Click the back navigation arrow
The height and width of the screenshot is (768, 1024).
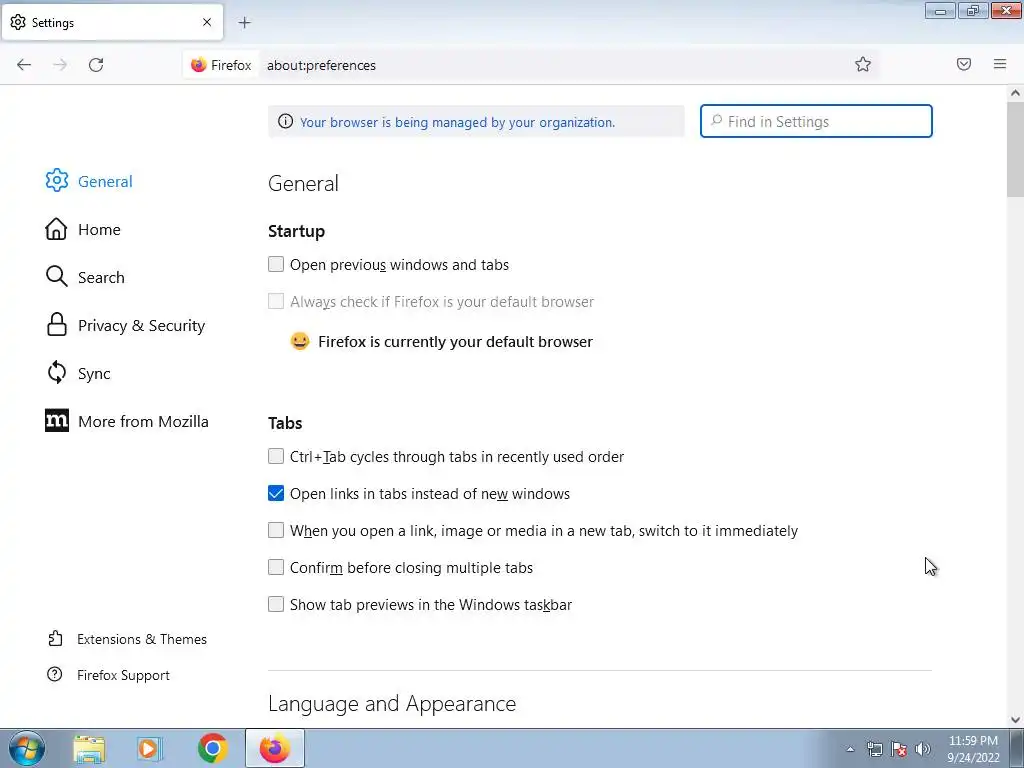coord(24,65)
